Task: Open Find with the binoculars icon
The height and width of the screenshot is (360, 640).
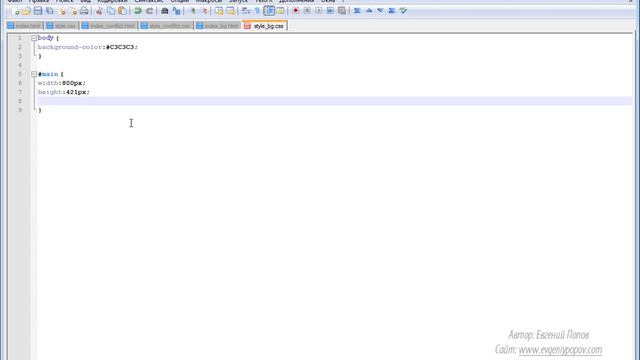Action: (x=164, y=11)
